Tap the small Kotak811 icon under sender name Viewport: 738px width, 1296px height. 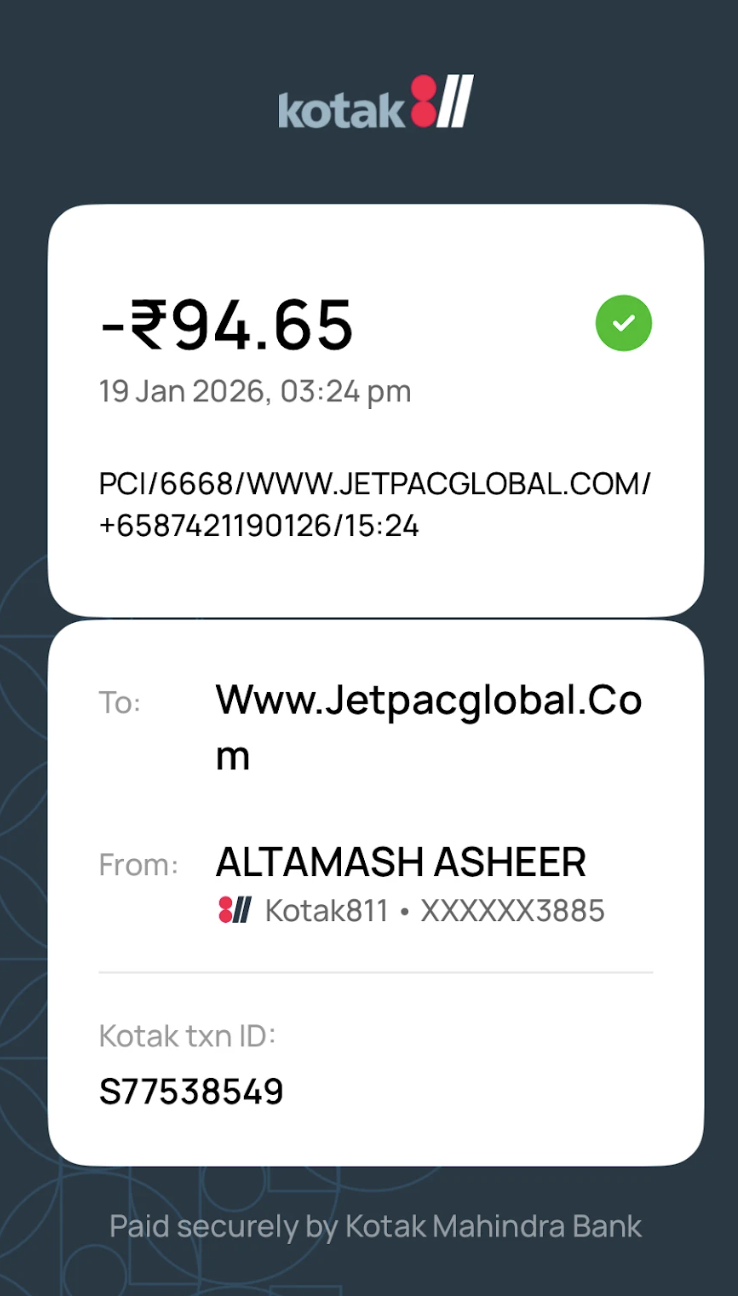[233, 910]
